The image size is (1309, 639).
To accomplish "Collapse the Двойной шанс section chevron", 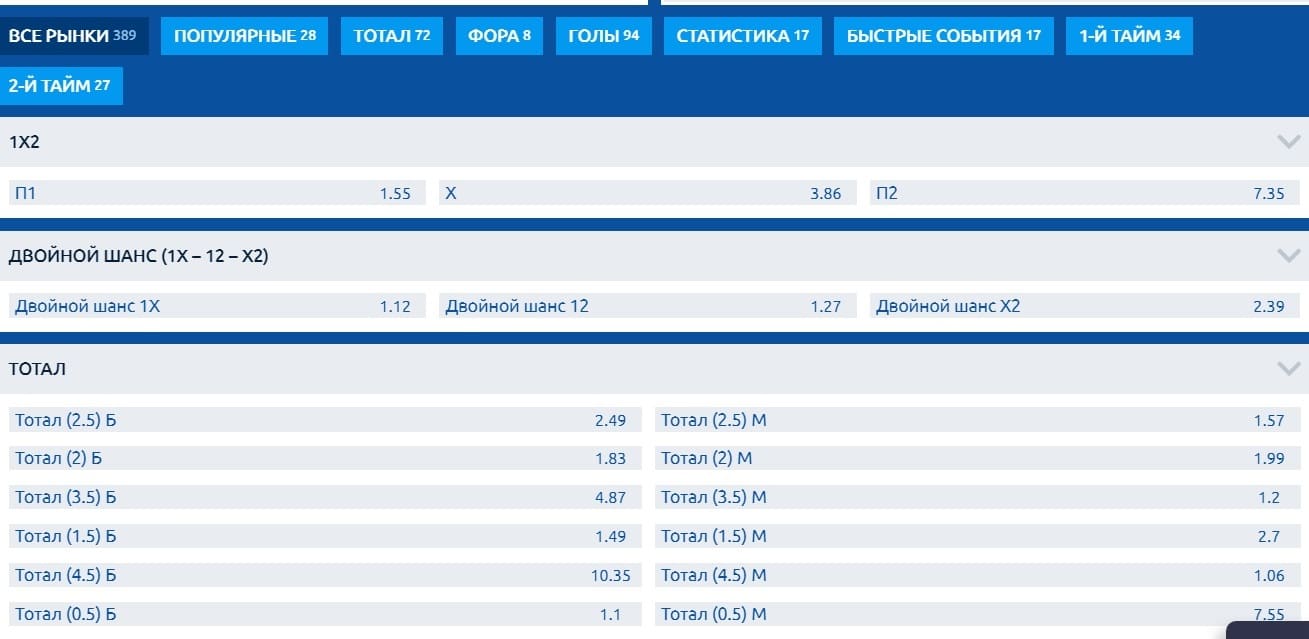I will [x=1288, y=256].
